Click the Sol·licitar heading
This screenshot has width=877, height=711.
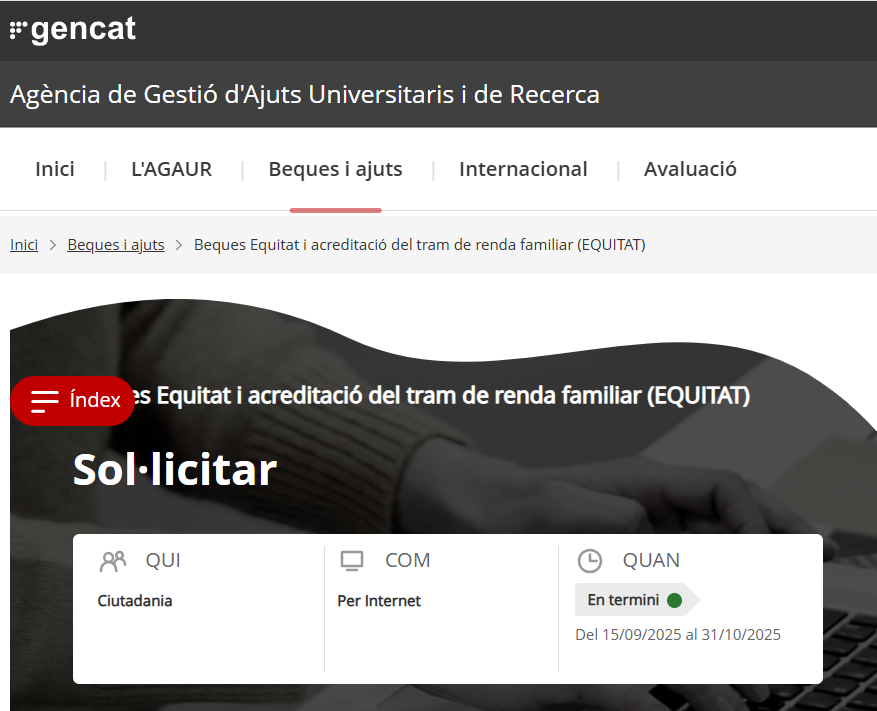(174, 470)
